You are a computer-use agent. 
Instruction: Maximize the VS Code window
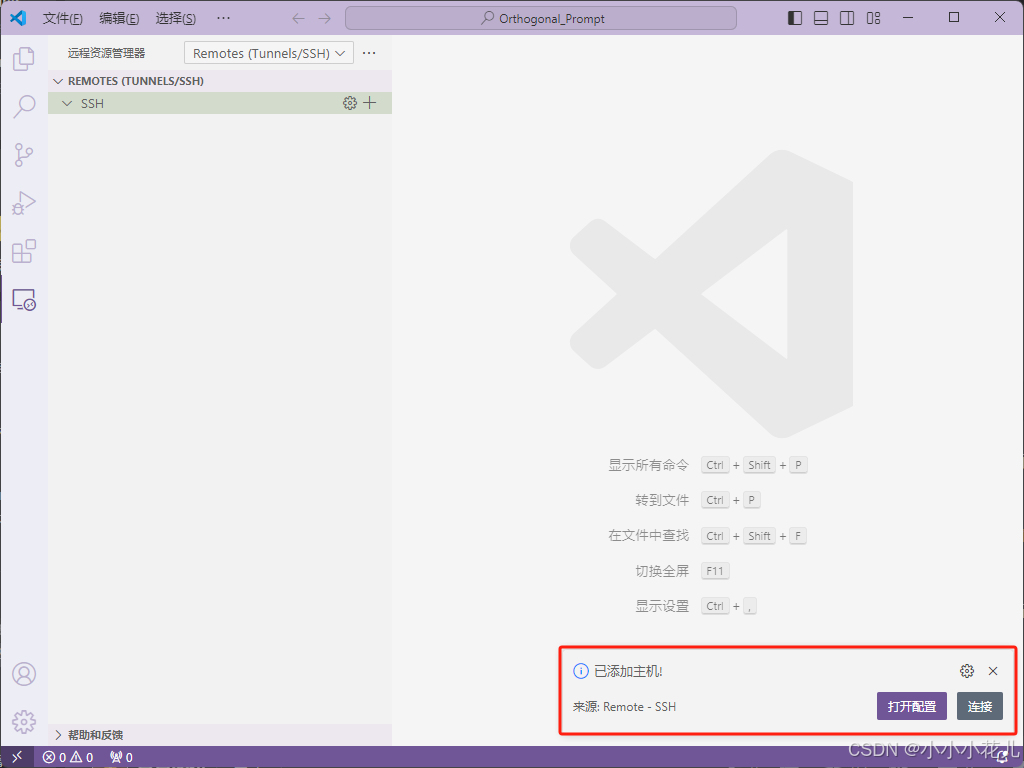953,18
